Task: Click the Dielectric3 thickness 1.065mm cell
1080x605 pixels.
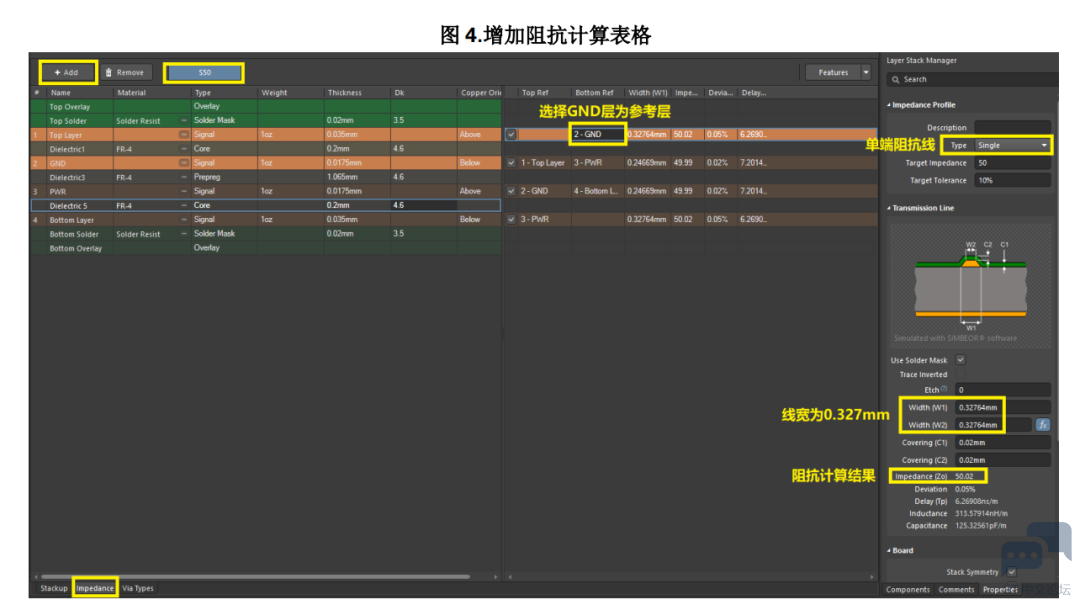Action: click(357, 177)
